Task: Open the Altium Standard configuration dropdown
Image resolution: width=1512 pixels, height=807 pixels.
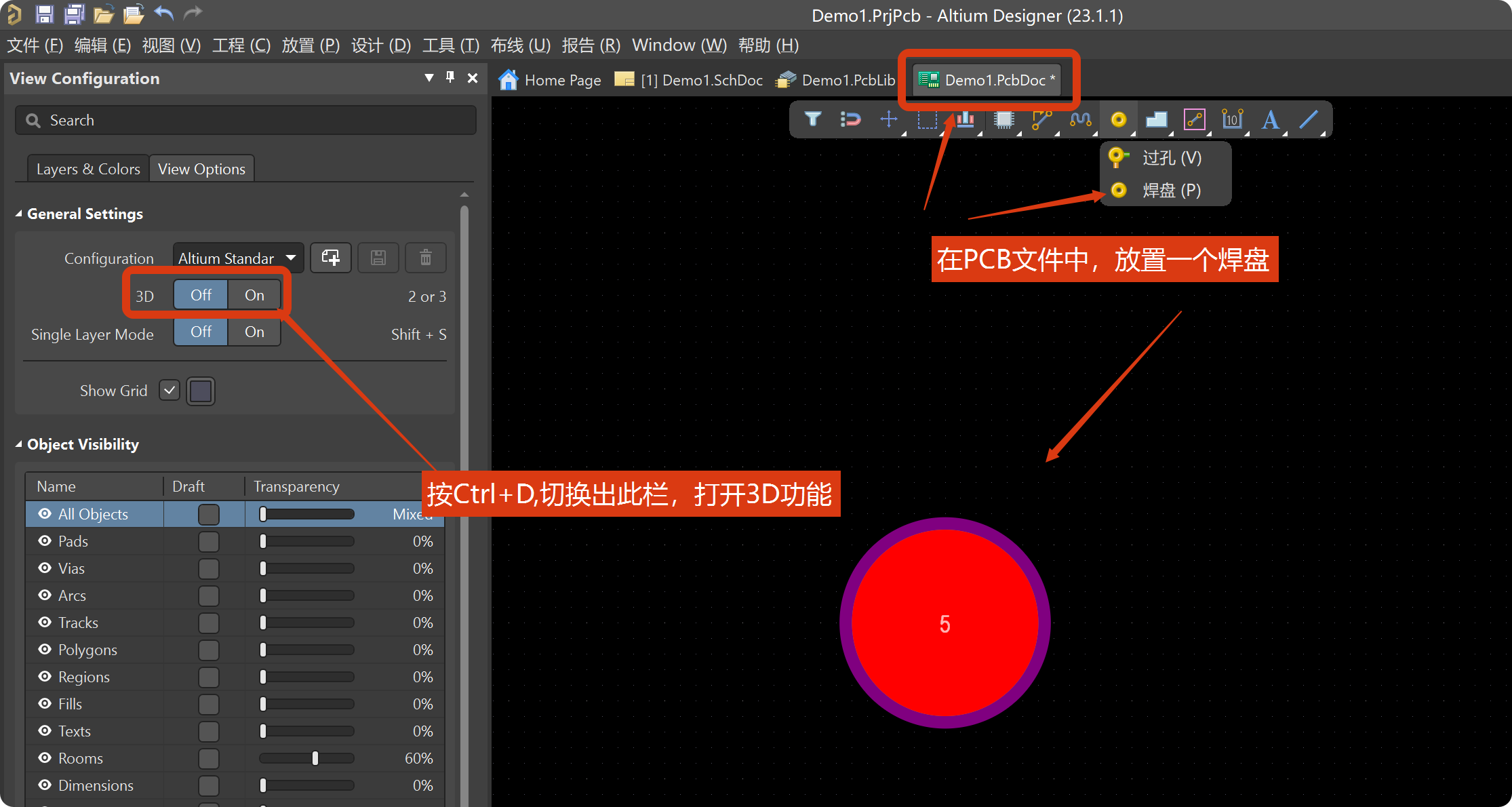Action: [237, 258]
